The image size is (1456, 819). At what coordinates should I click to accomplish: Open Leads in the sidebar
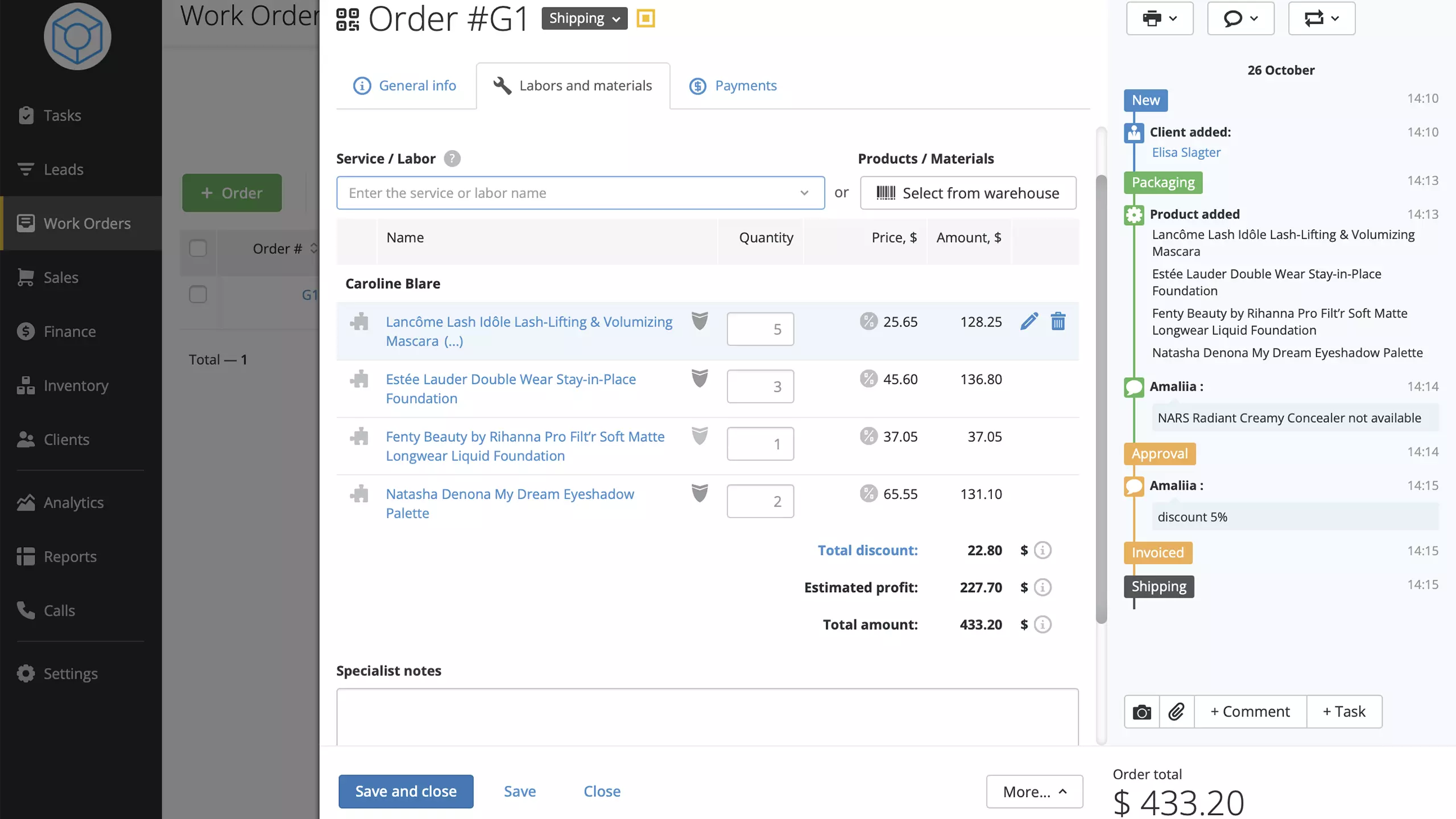81,169
